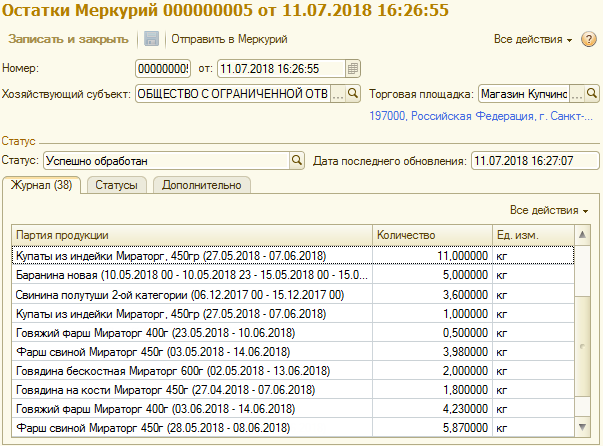Click the quantity cell 5,000000

pyautogui.click(x=432, y=275)
